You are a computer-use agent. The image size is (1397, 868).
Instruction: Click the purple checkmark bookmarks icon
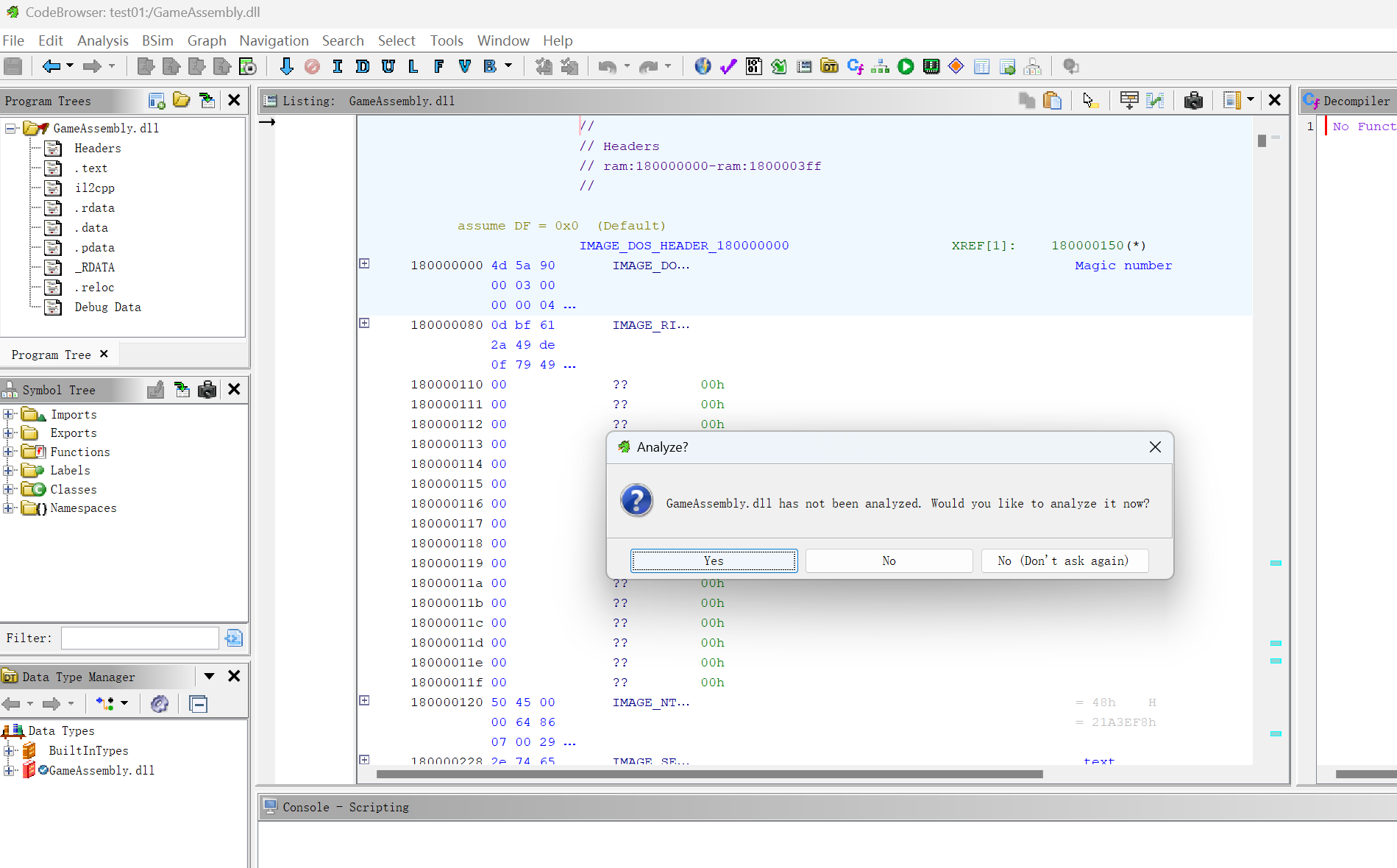(728, 66)
